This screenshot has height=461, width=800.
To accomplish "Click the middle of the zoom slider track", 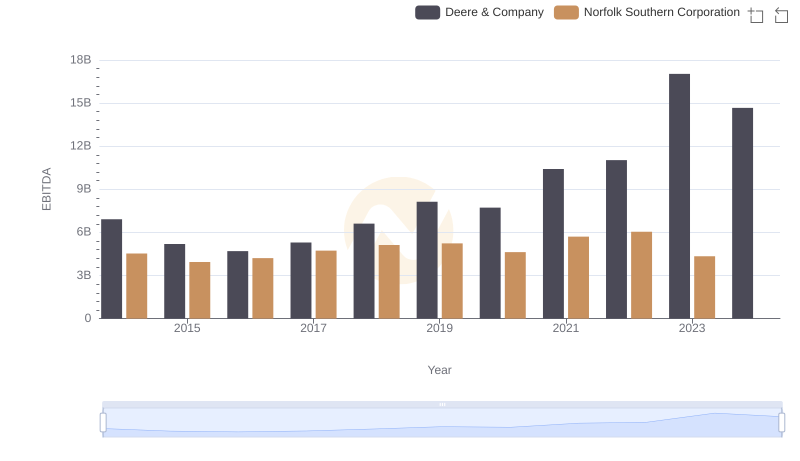I will [442, 424].
